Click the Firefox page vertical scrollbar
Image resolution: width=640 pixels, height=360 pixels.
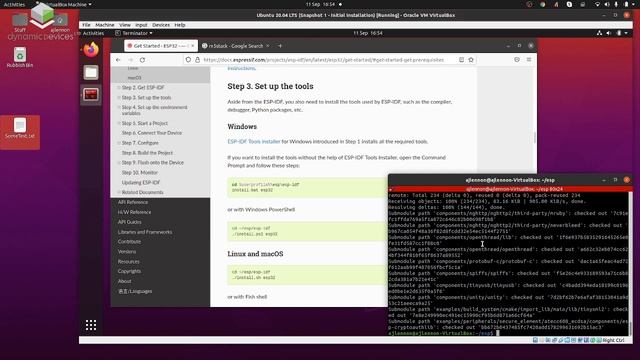(x=534, y=138)
